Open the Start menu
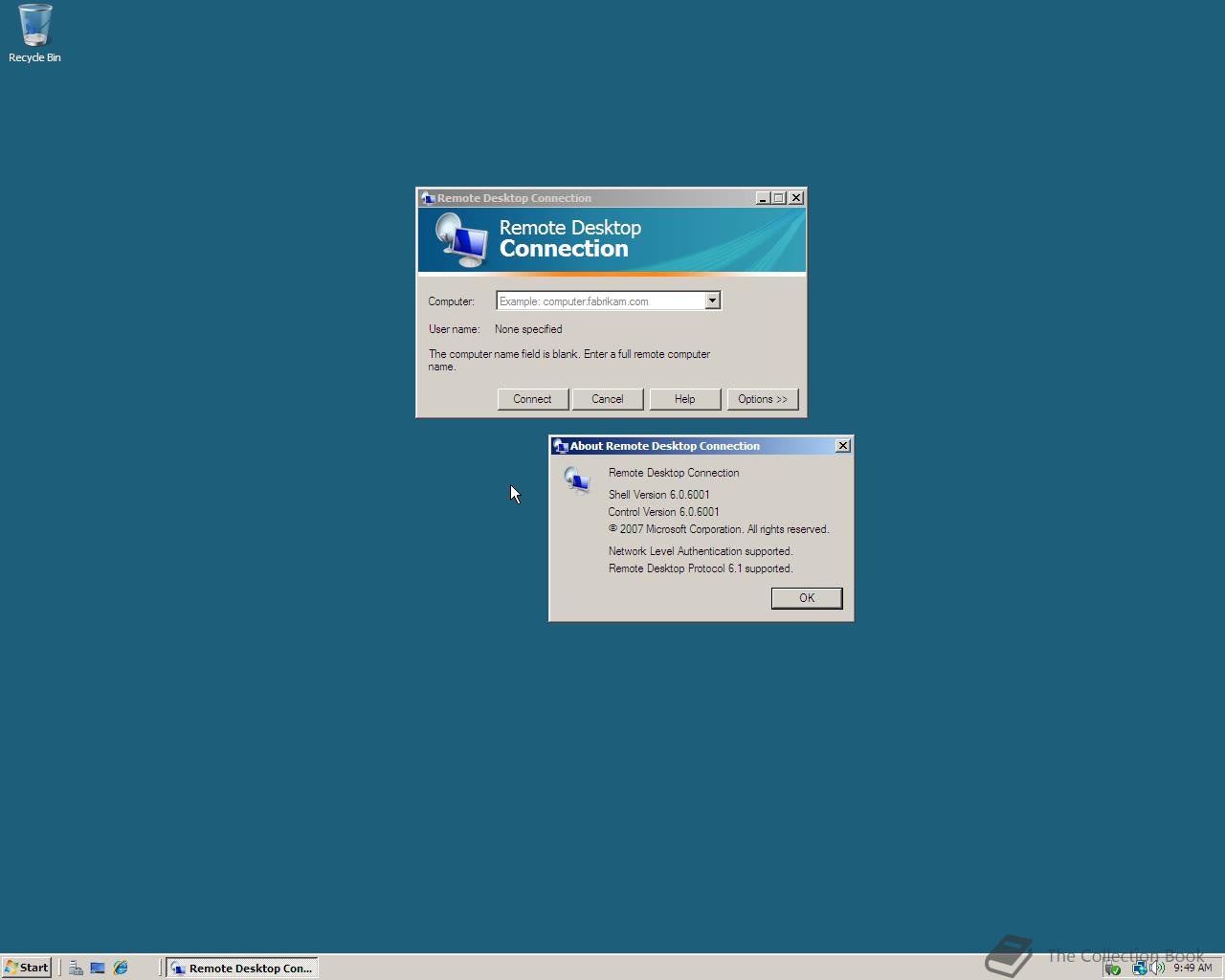 [27, 968]
